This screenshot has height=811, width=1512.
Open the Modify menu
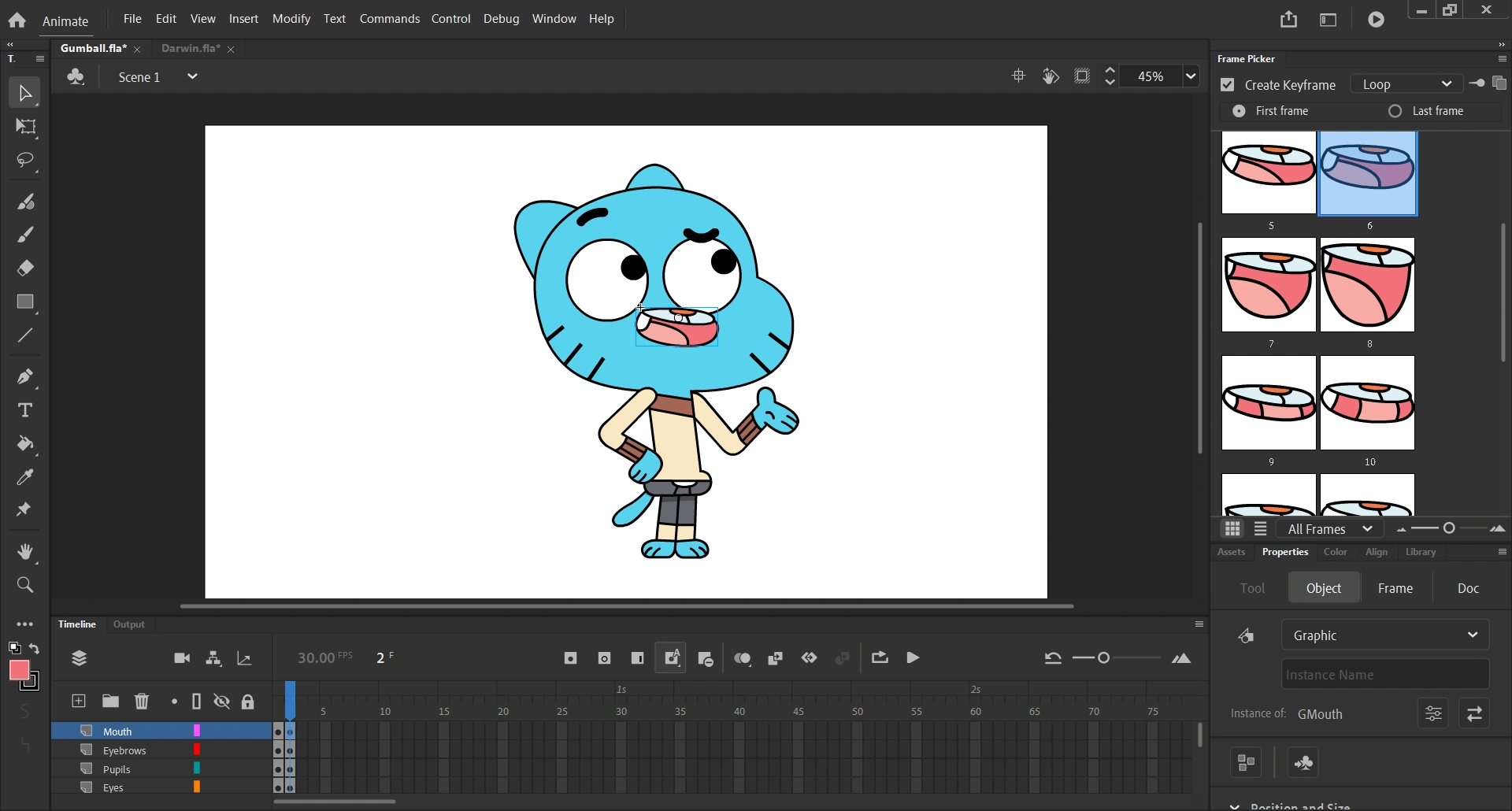pyautogui.click(x=291, y=19)
